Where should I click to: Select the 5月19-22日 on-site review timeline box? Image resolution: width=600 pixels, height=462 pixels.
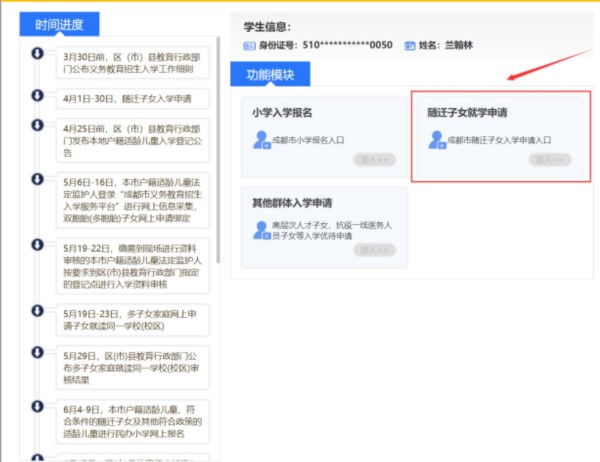click(134, 262)
